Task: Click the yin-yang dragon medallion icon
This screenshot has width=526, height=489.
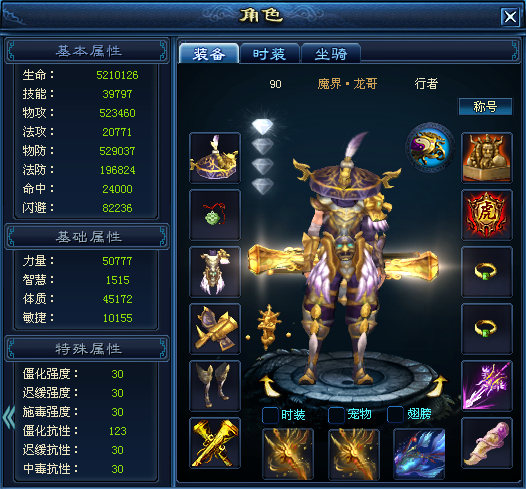Action: tap(430, 148)
